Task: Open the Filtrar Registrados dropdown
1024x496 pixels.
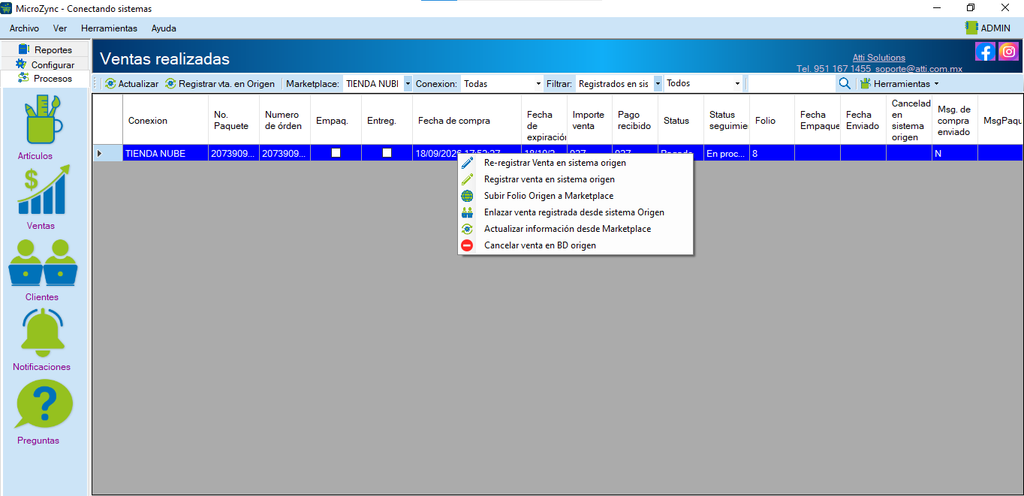Action: coord(658,84)
